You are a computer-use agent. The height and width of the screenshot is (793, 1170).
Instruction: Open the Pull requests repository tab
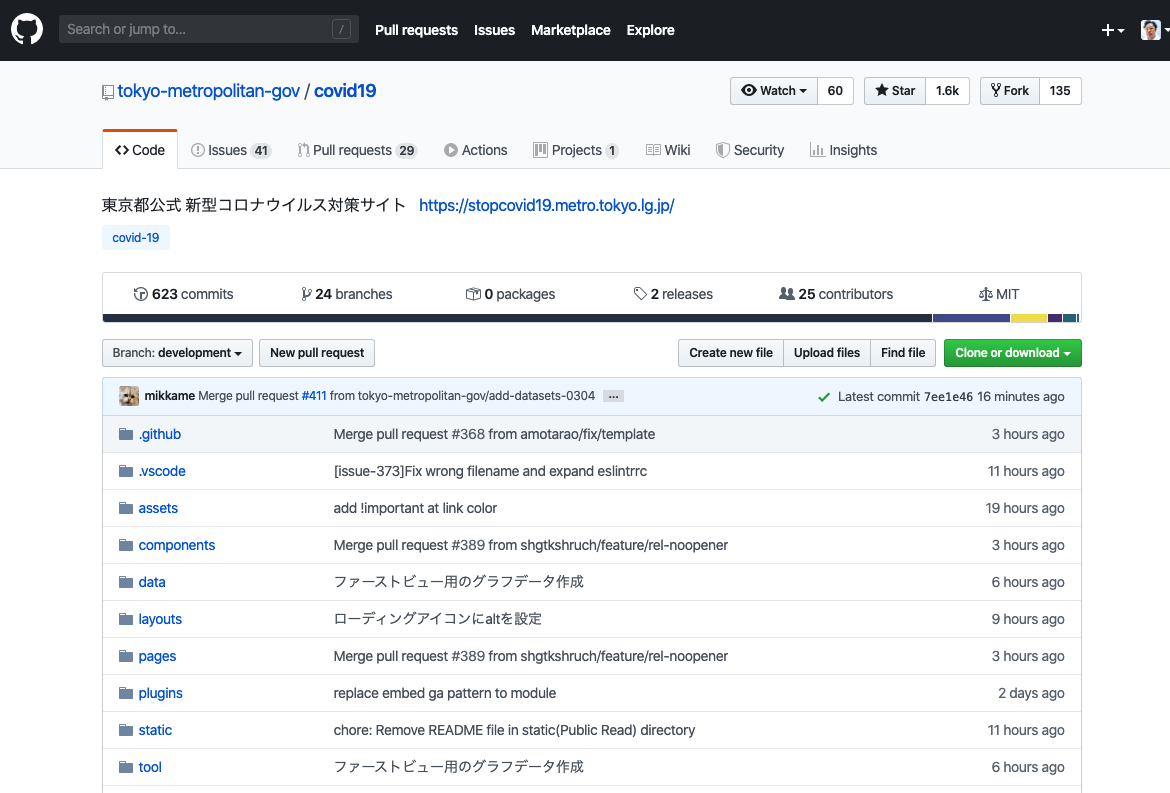coord(356,150)
